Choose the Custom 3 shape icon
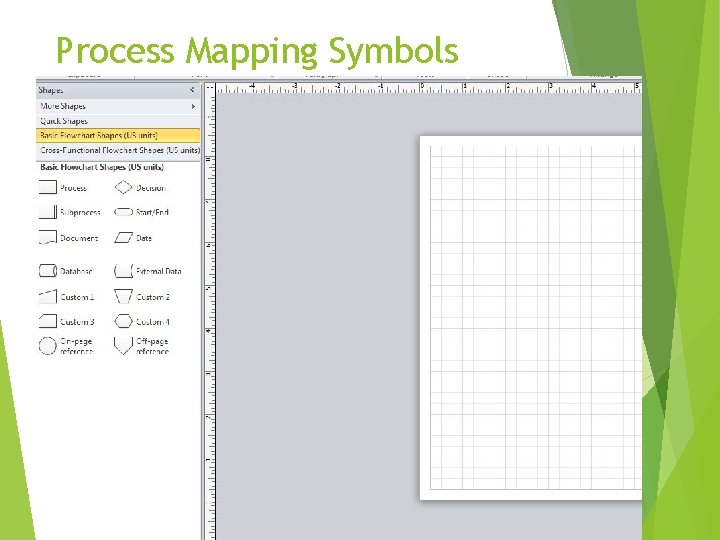This screenshot has width=720, height=540. click(48, 321)
